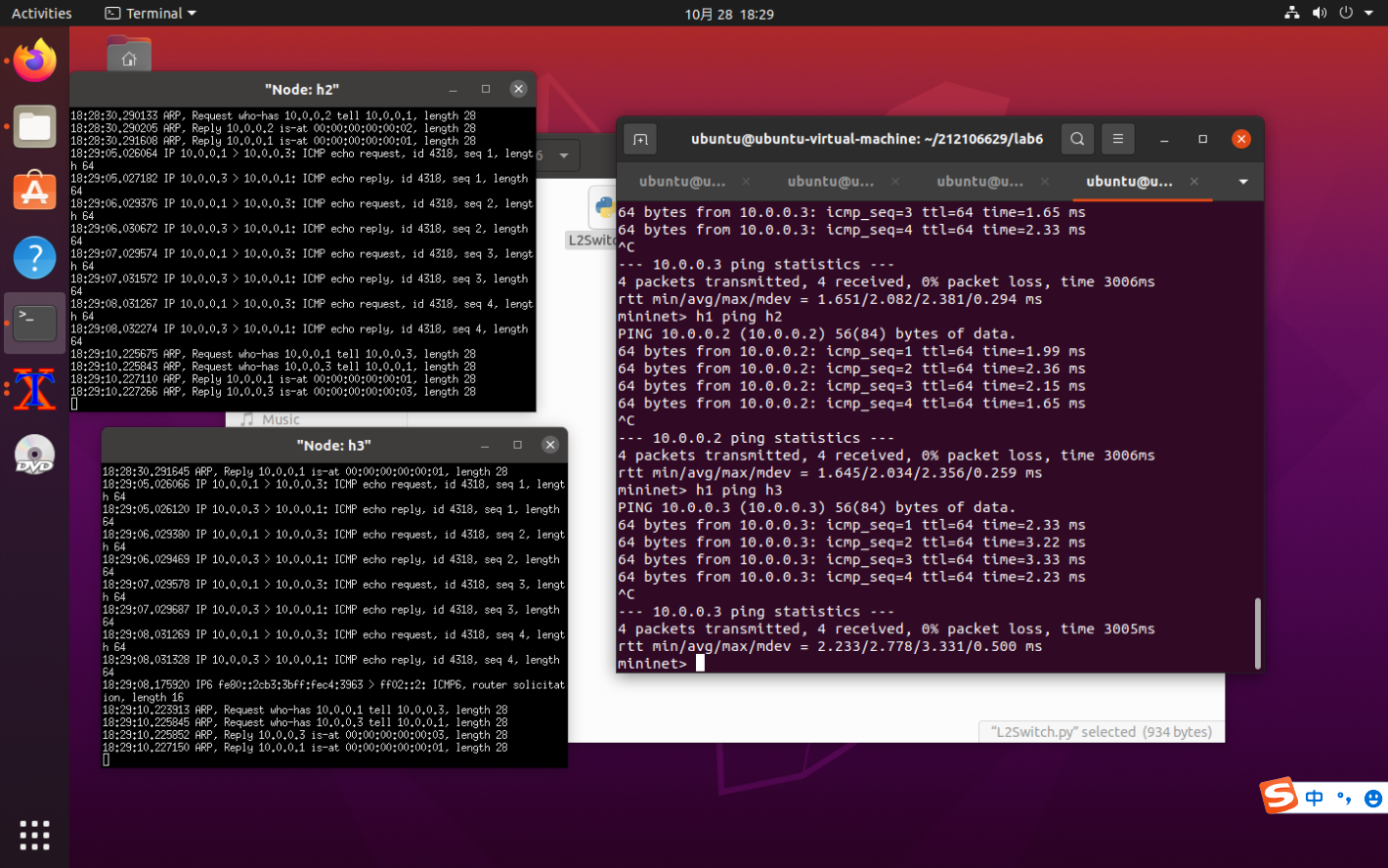Click the Home folder icon on desktop
Viewport: 1388px width, 868px height.
click(x=129, y=55)
